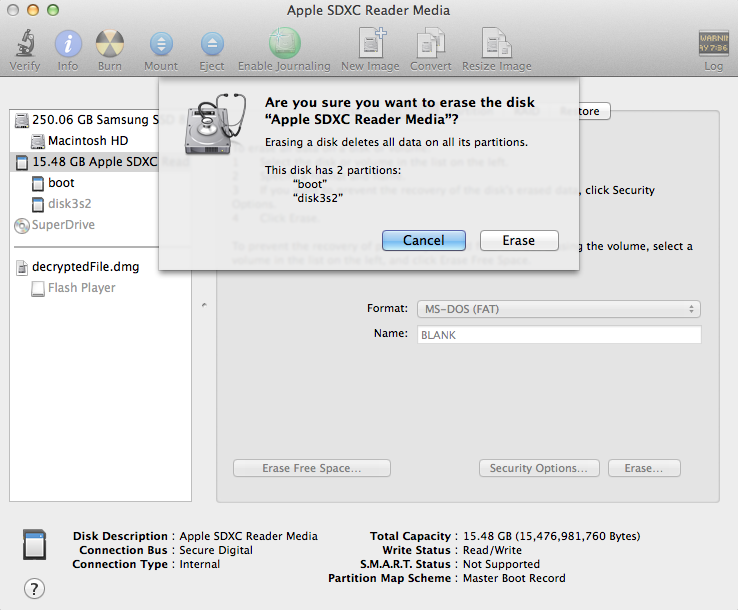Click the window title Apple SDXC Reader Media
Screen dimensions: 738x610
click(x=369, y=10)
